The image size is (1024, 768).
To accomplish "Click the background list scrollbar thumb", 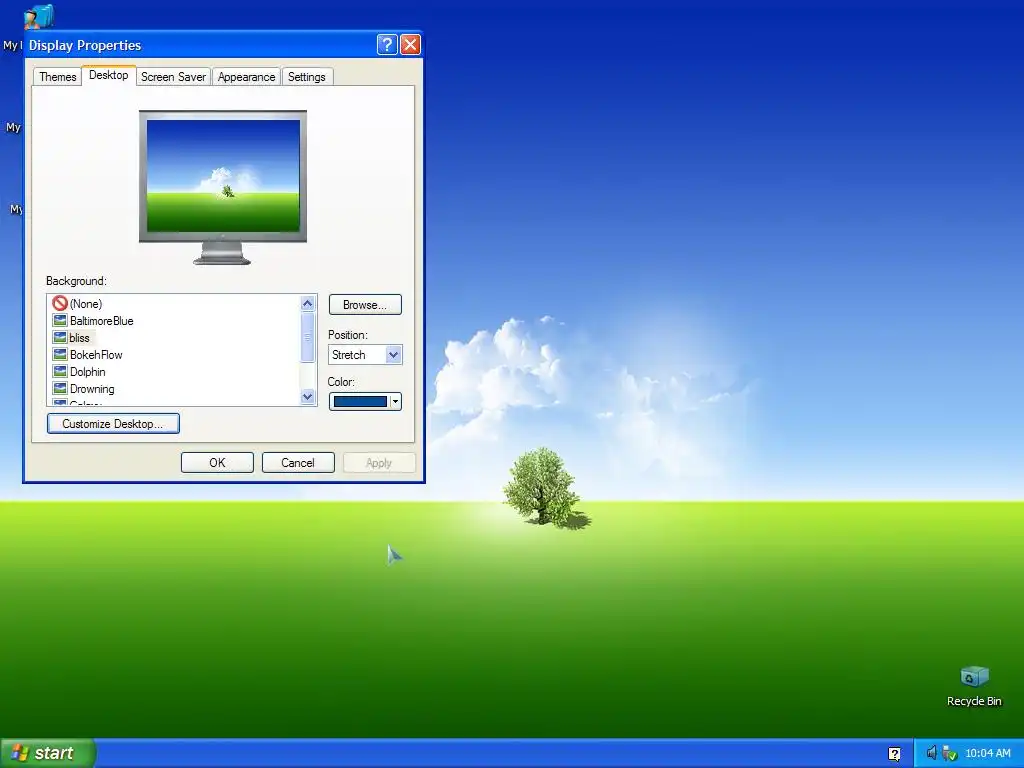I will pyautogui.click(x=308, y=337).
